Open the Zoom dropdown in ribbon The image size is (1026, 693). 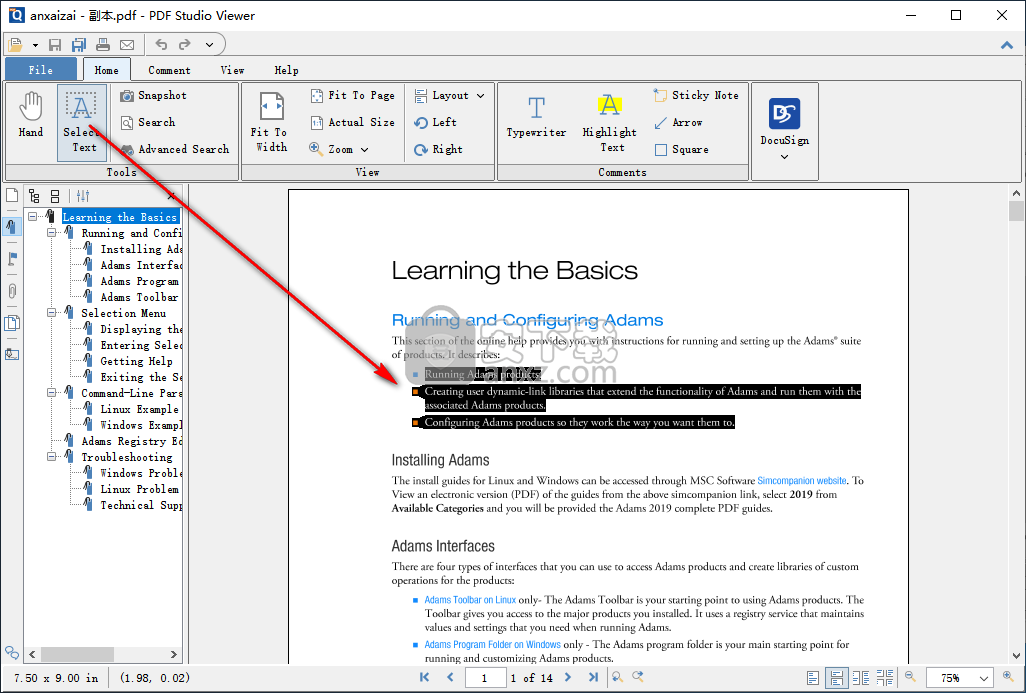(339, 149)
